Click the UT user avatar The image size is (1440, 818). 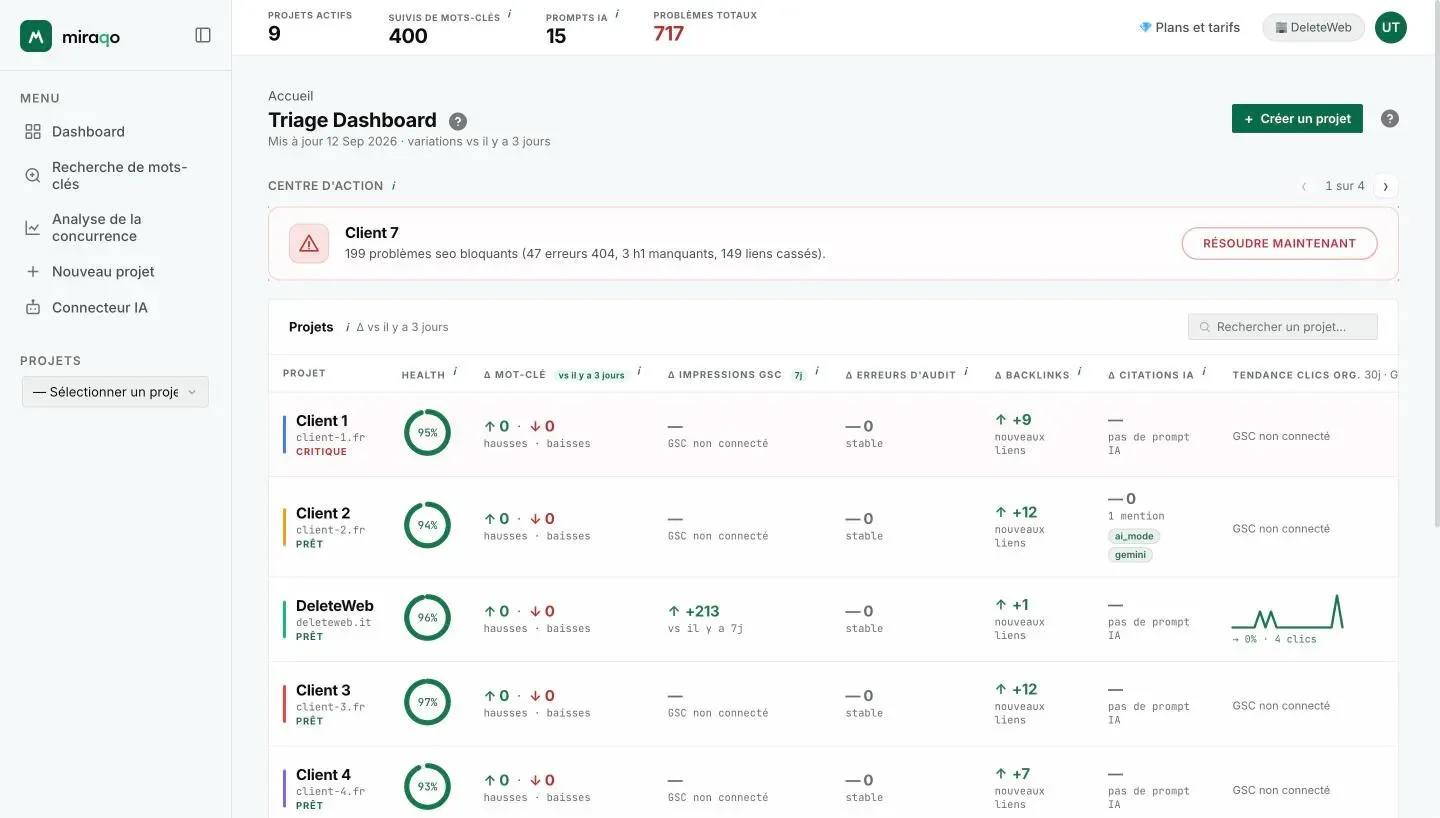click(1390, 27)
